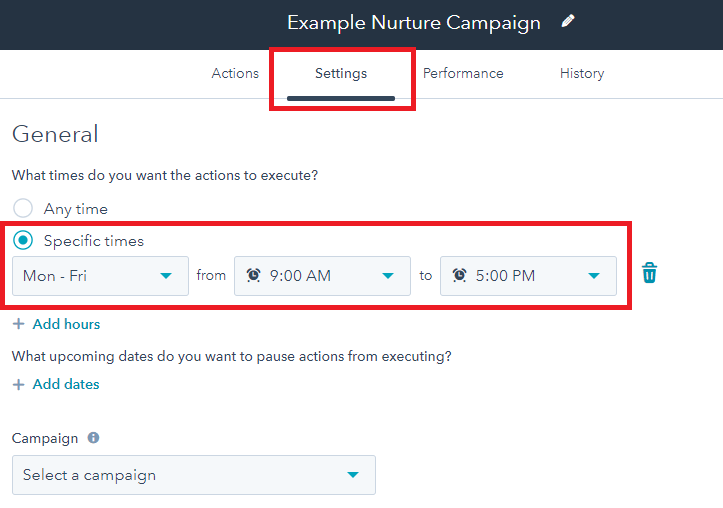The image size is (723, 508).
Task: Click alarm clock icon in 9:00 AM field
Action: [254, 275]
